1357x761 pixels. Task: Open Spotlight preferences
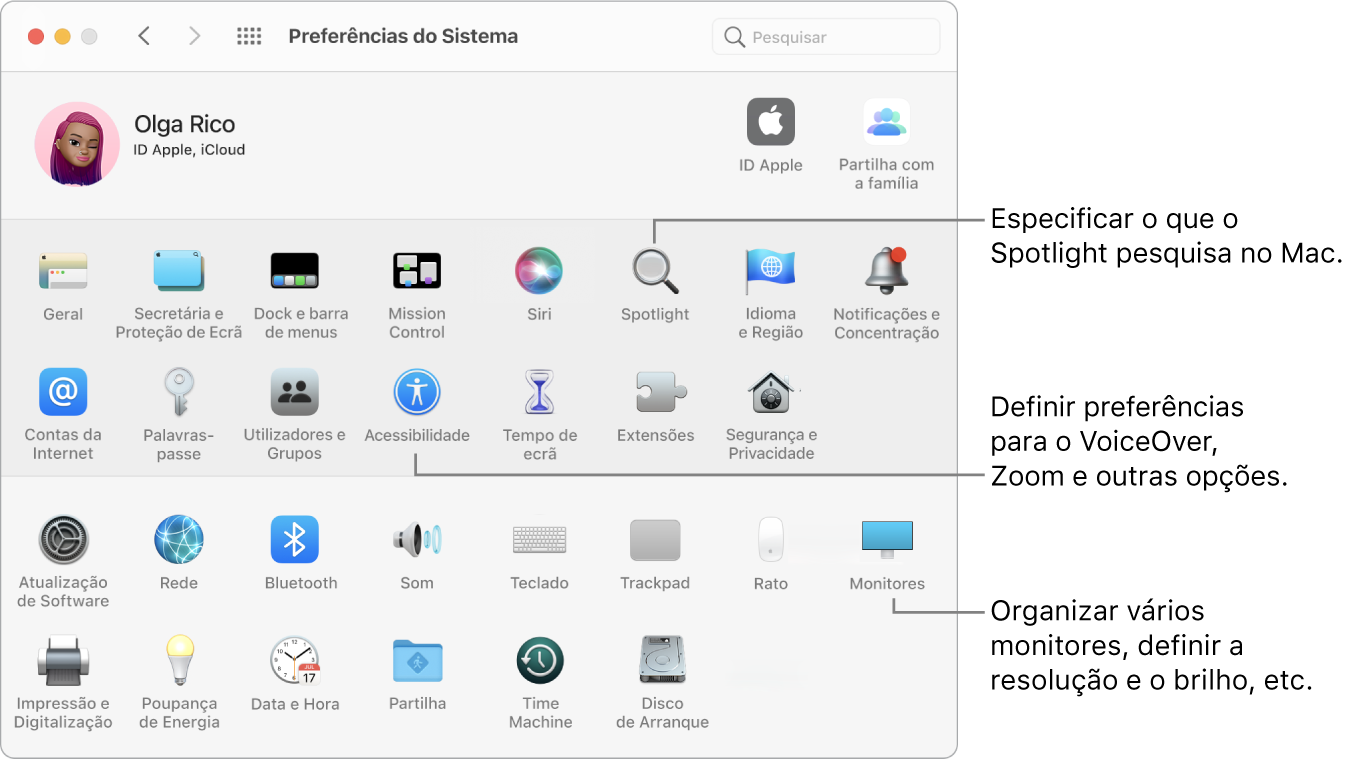point(655,271)
